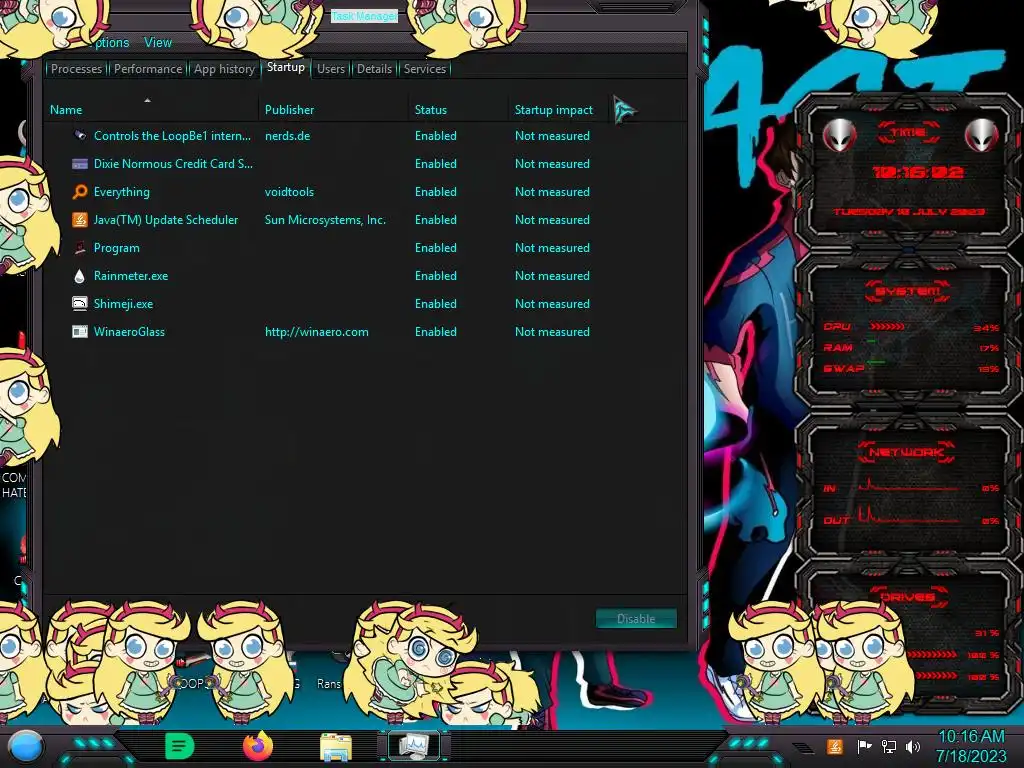Switch to the Processes tab

76,69
